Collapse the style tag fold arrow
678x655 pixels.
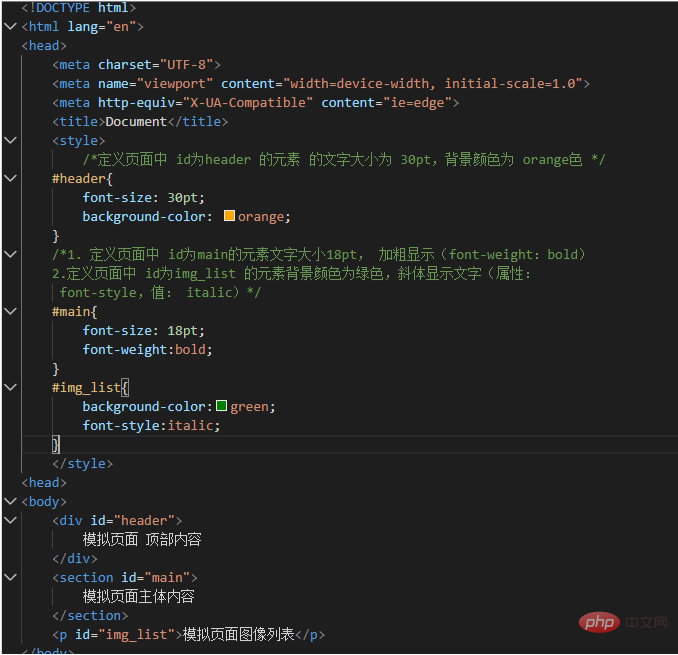(x=10, y=140)
